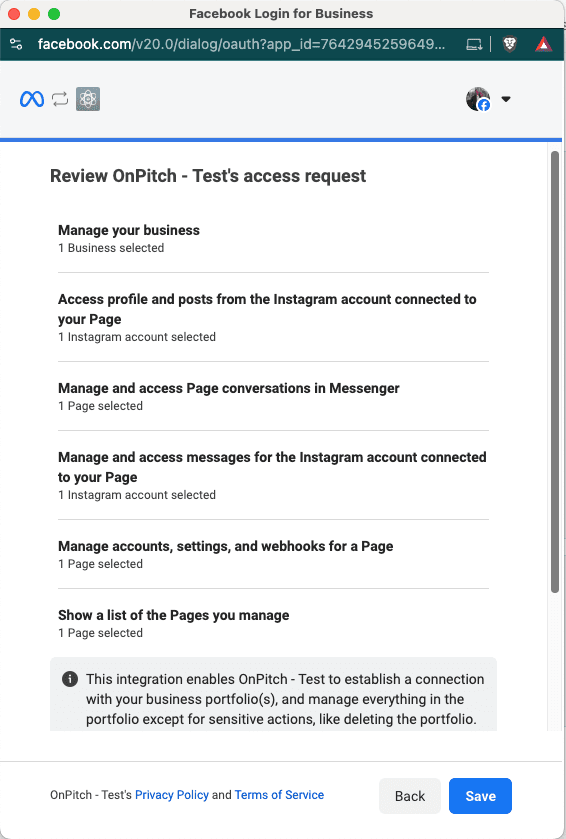This screenshot has height=839, width=566.
Task: Open the Terms of Service link
Action: pyautogui.click(x=279, y=795)
